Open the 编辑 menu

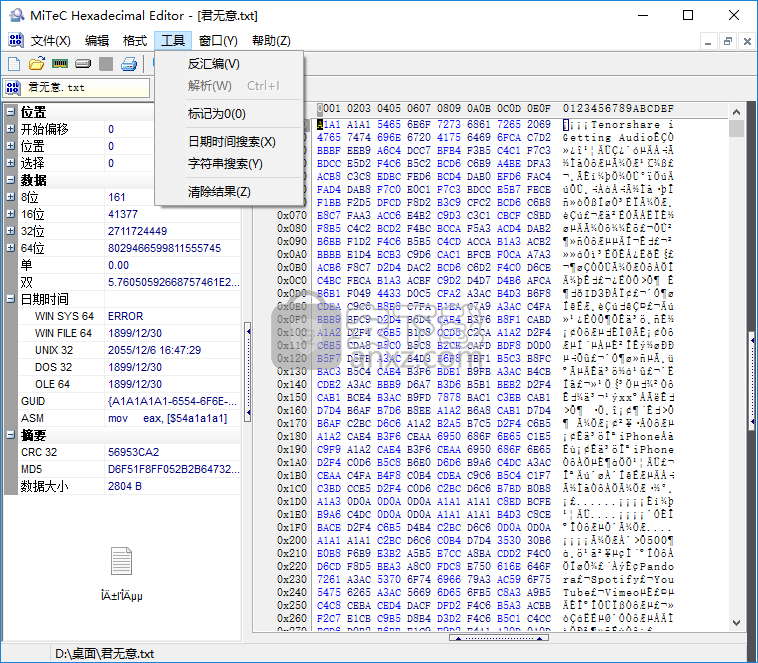(x=97, y=41)
